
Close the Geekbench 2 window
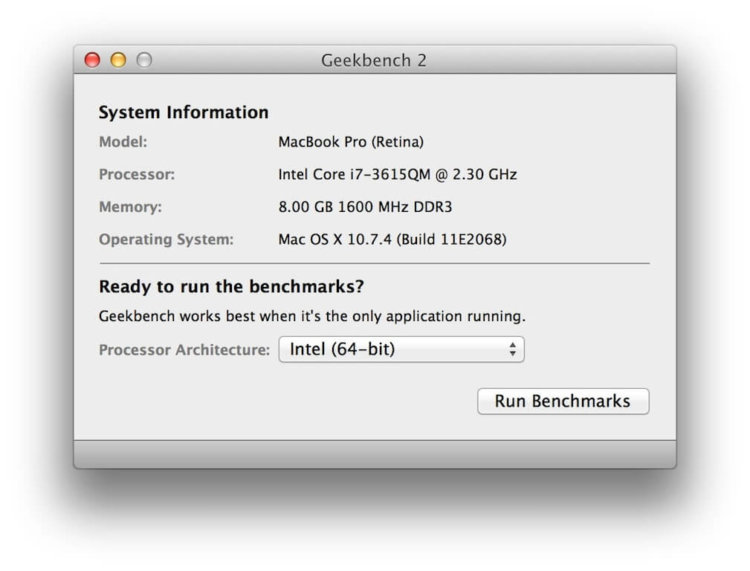click(x=92, y=60)
